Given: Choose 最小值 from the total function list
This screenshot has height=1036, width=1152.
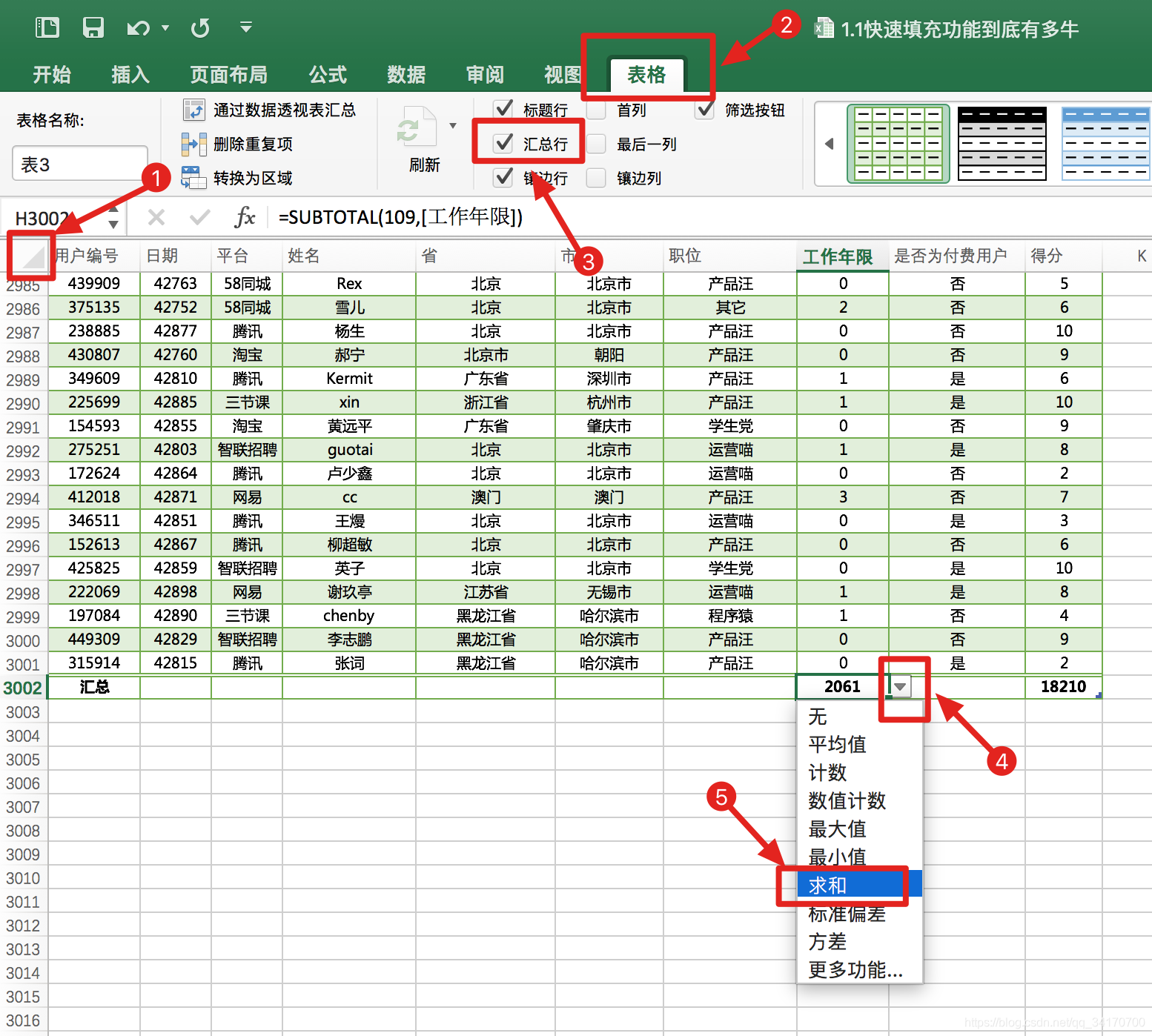Looking at the screenshot, I should pos(860,857).
